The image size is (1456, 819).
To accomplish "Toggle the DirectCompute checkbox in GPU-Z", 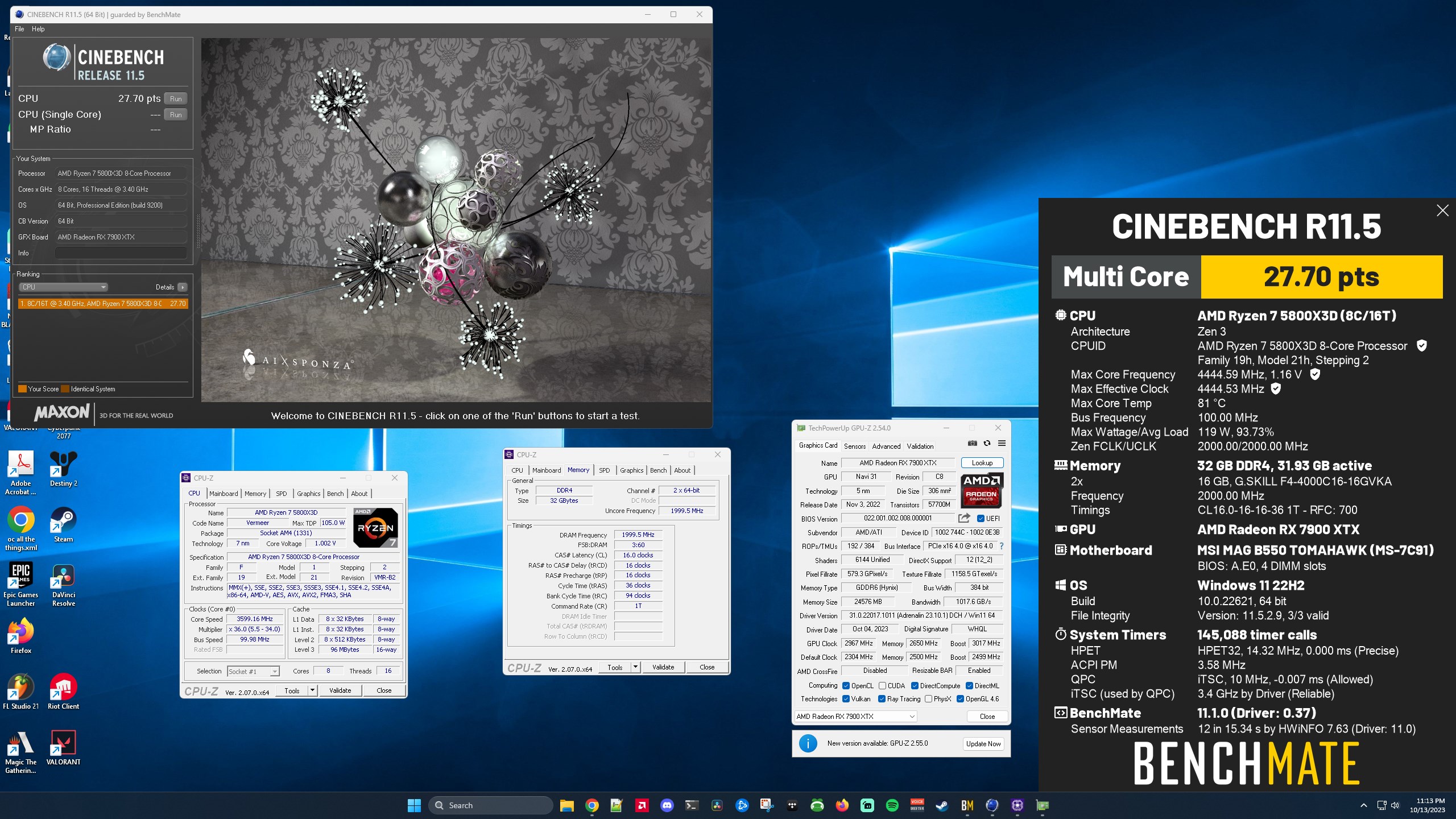I will pyautogui.click(x=915, y=685).
